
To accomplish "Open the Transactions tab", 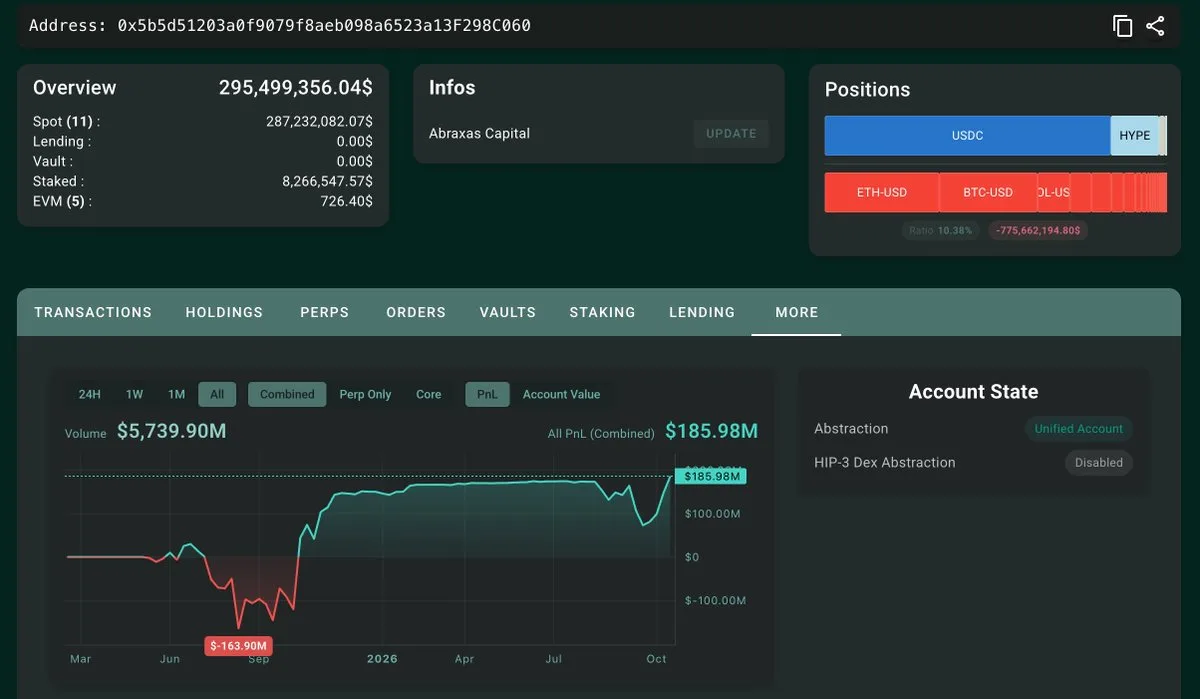I will 93,312.
